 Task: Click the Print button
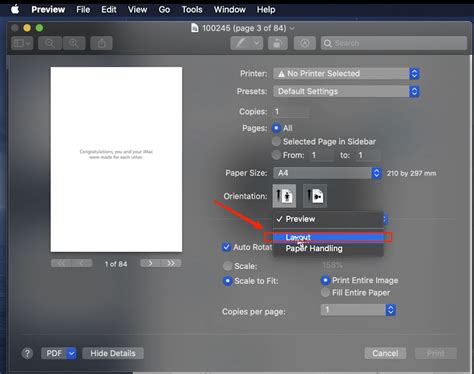(x=435, y=353)
